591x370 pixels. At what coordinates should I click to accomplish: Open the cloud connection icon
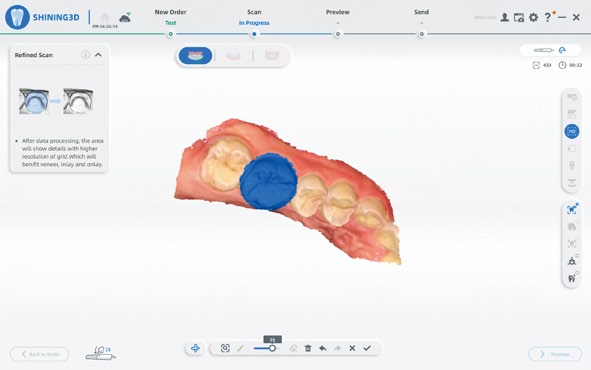[125, 17]
